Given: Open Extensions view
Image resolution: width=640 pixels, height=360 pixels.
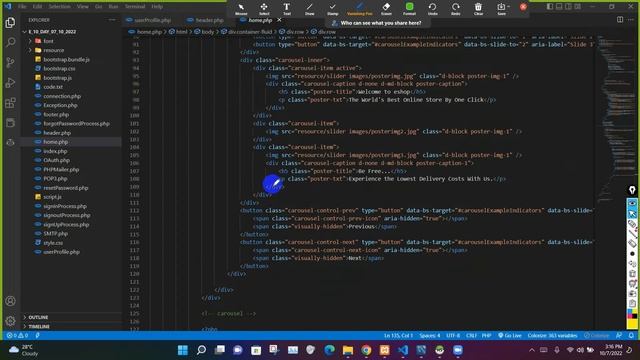Looking at the screenshot, I should point(11,102).
